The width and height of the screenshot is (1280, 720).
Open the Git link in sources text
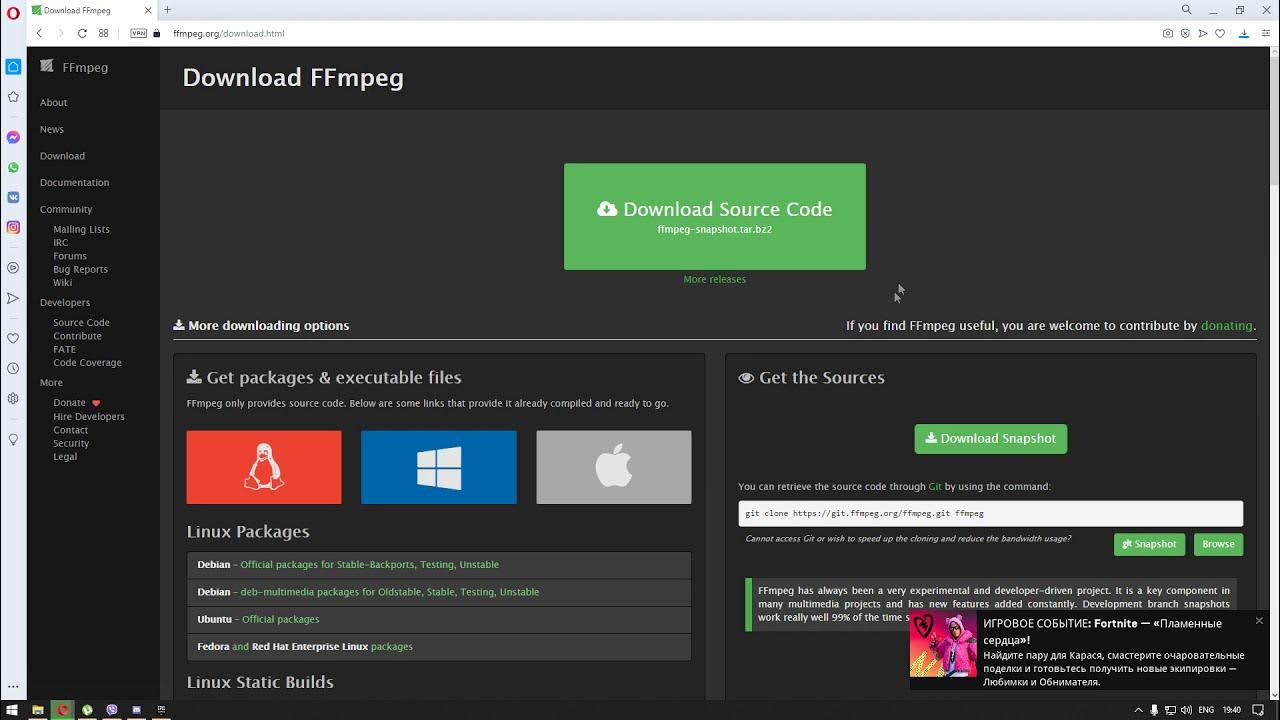[935, 486]
